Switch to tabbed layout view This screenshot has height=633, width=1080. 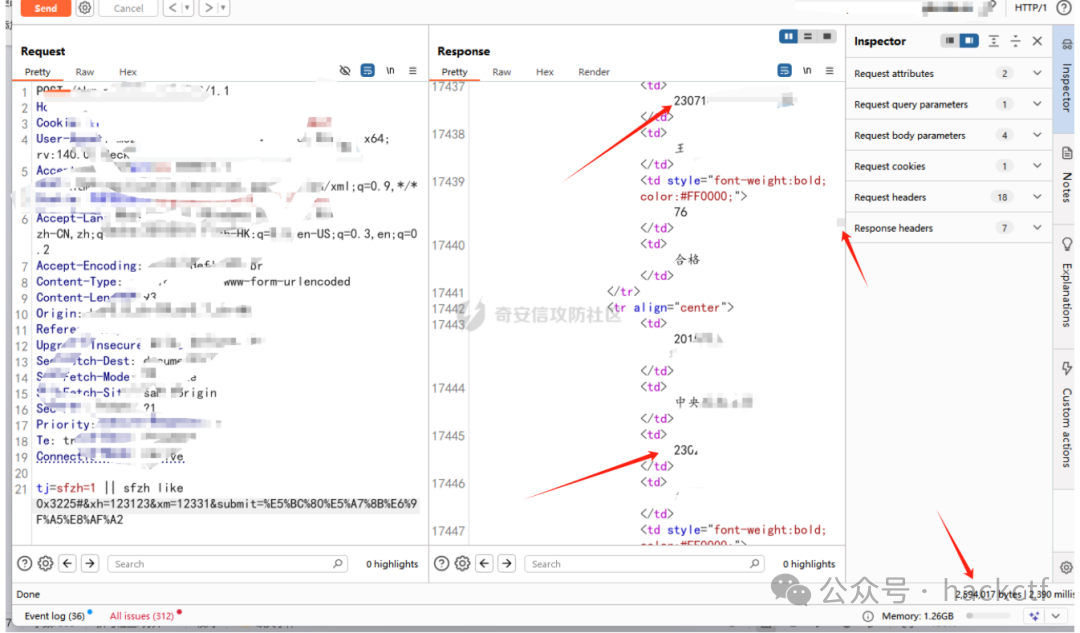pos(827,37)
